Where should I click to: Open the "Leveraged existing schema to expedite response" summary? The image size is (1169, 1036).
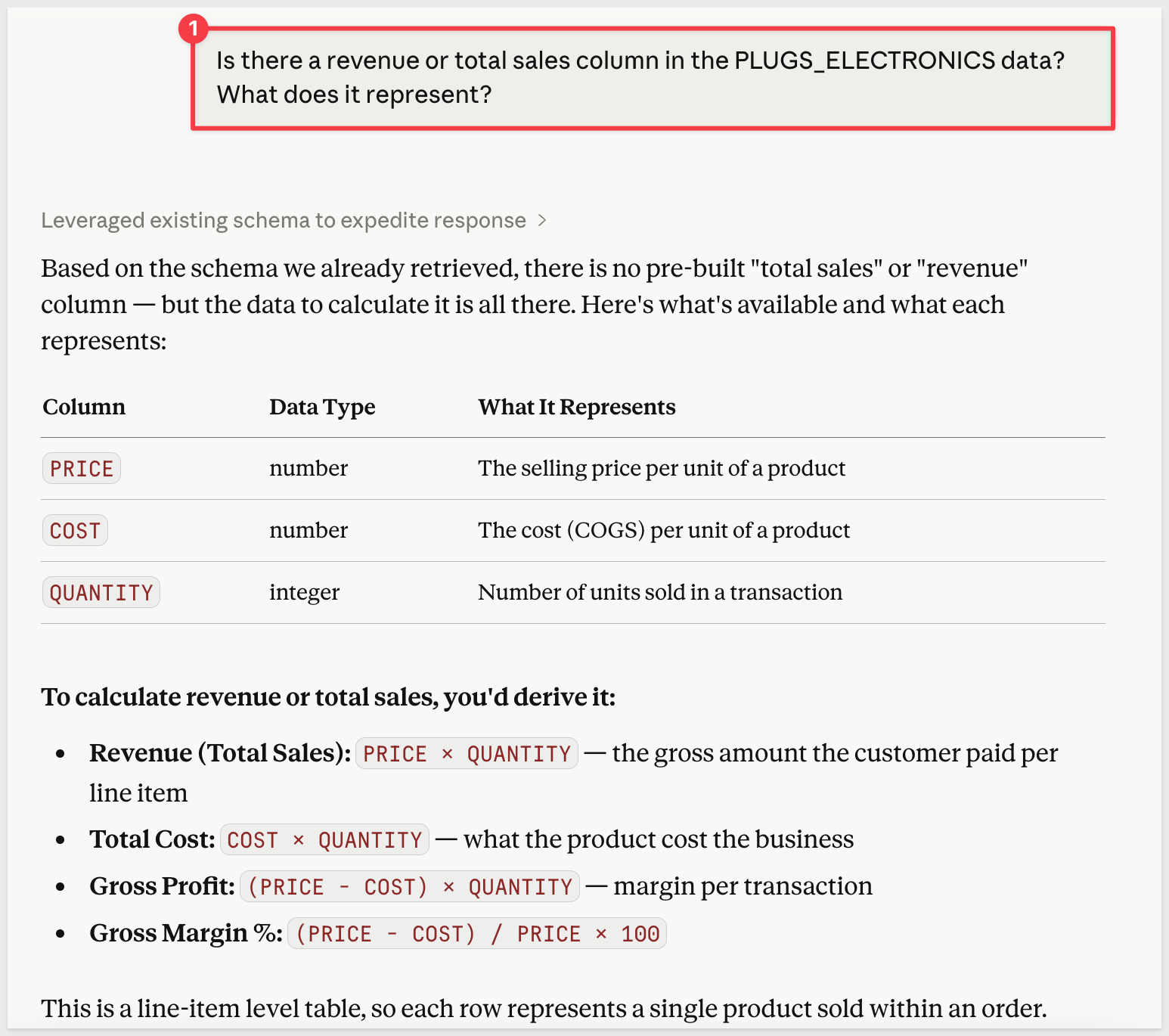coord(284,220)
